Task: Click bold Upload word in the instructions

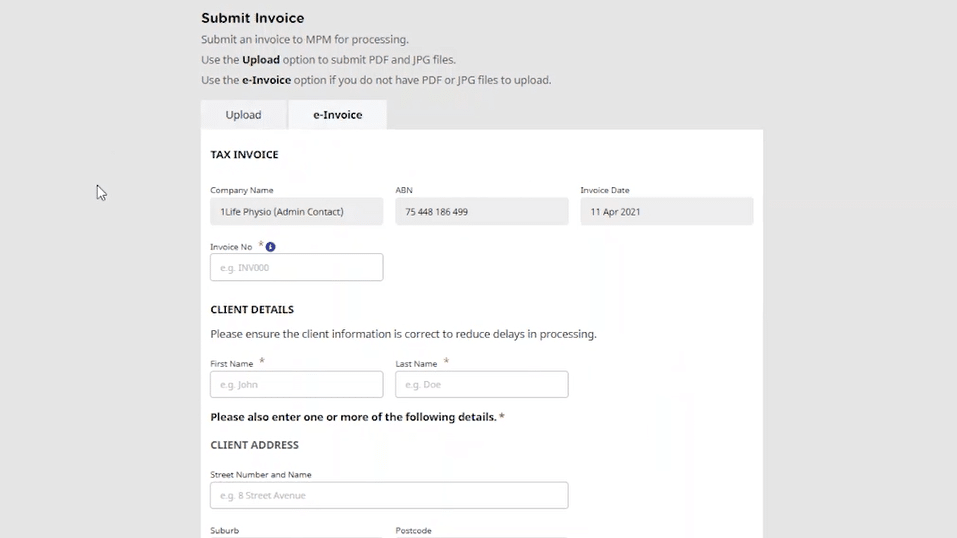Action: (261, 60)
